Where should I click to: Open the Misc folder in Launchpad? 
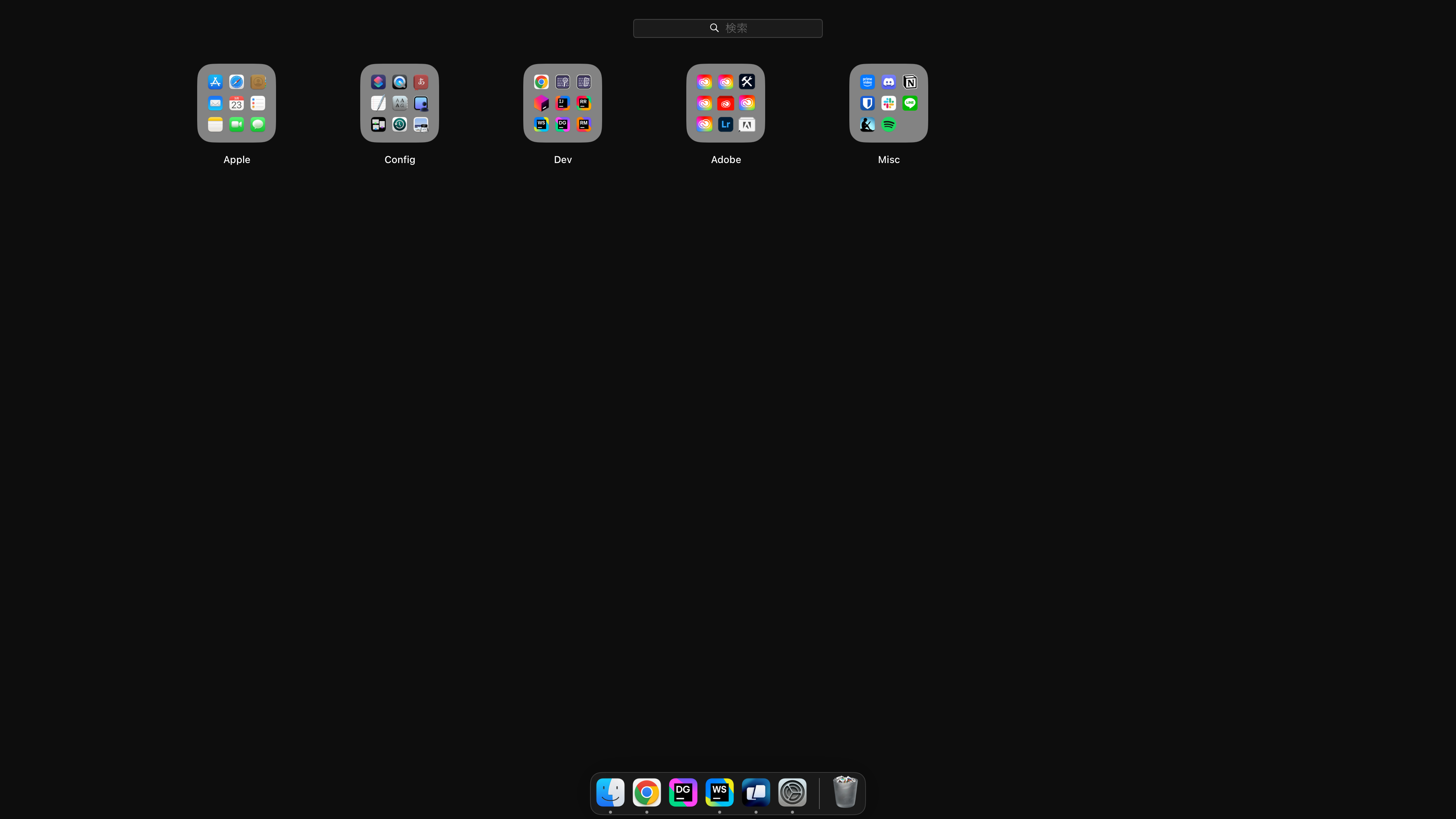(888, 103)
